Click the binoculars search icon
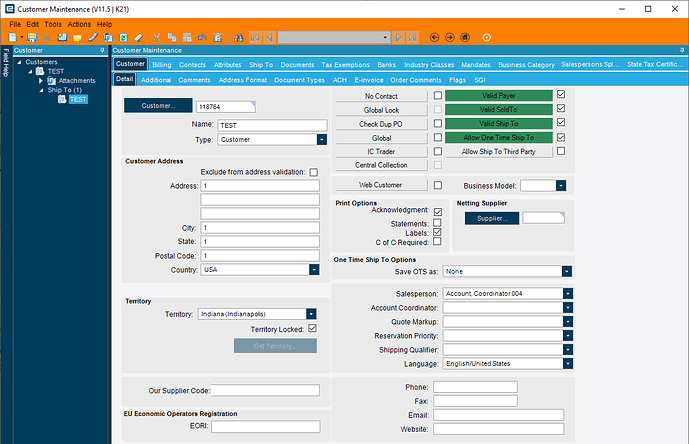 pos(240,37)
